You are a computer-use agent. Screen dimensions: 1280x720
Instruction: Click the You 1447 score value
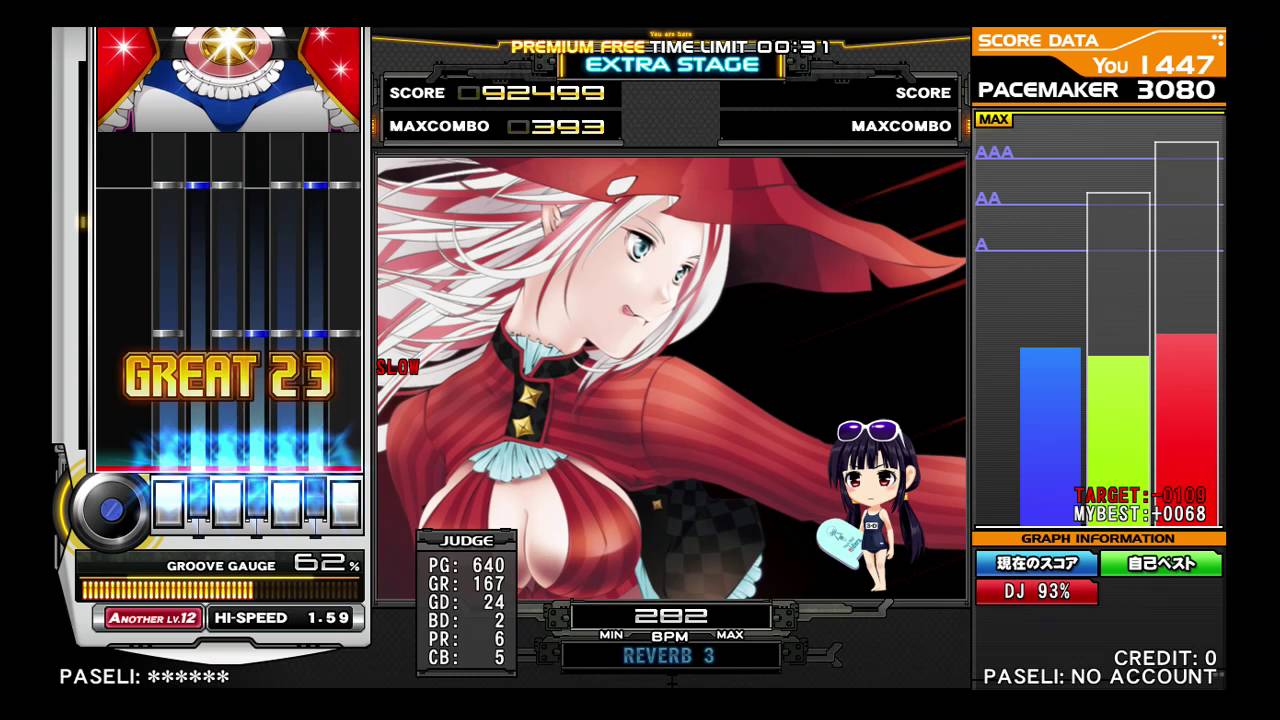[x=1152, y=65]
